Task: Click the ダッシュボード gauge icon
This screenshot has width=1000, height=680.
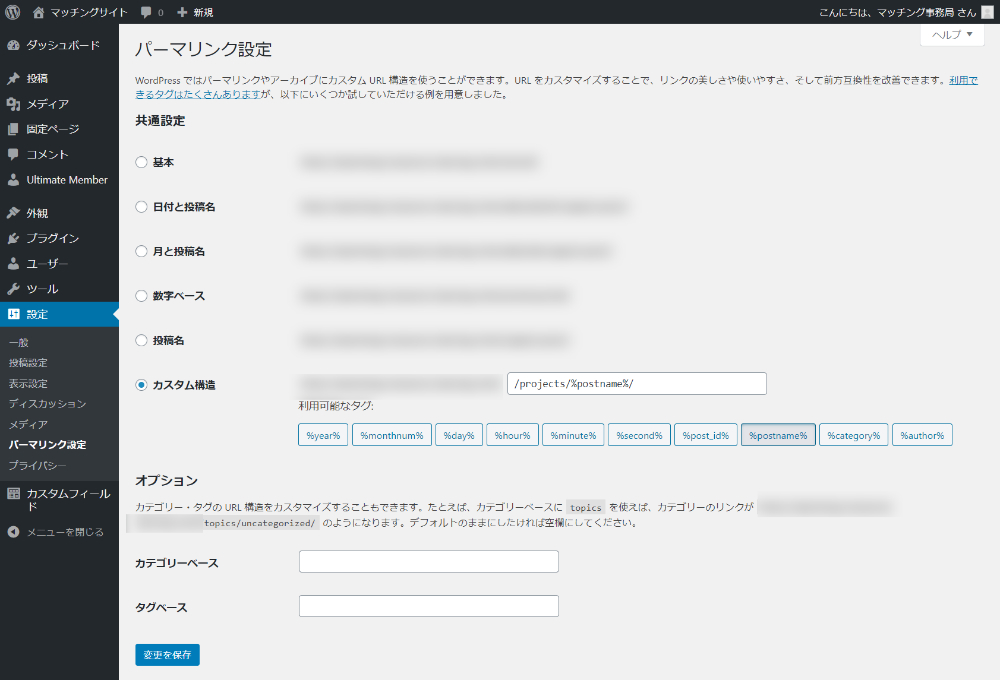Action: (13, 45)
